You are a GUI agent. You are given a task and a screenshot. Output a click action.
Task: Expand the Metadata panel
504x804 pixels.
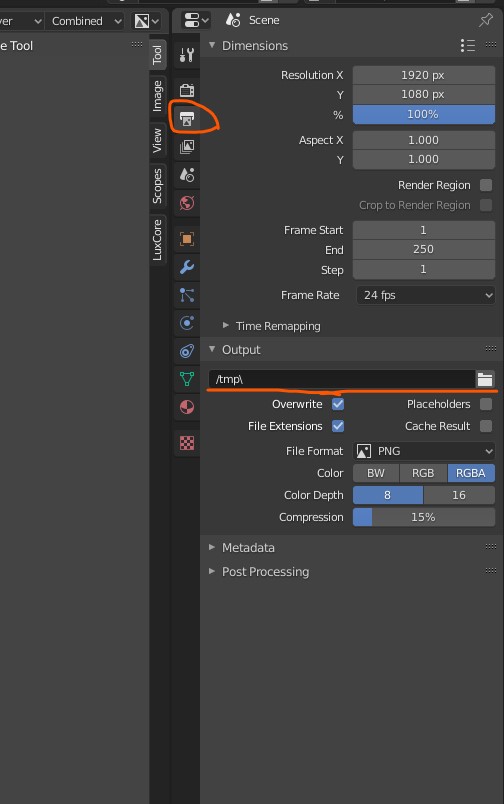pos(248,548)
